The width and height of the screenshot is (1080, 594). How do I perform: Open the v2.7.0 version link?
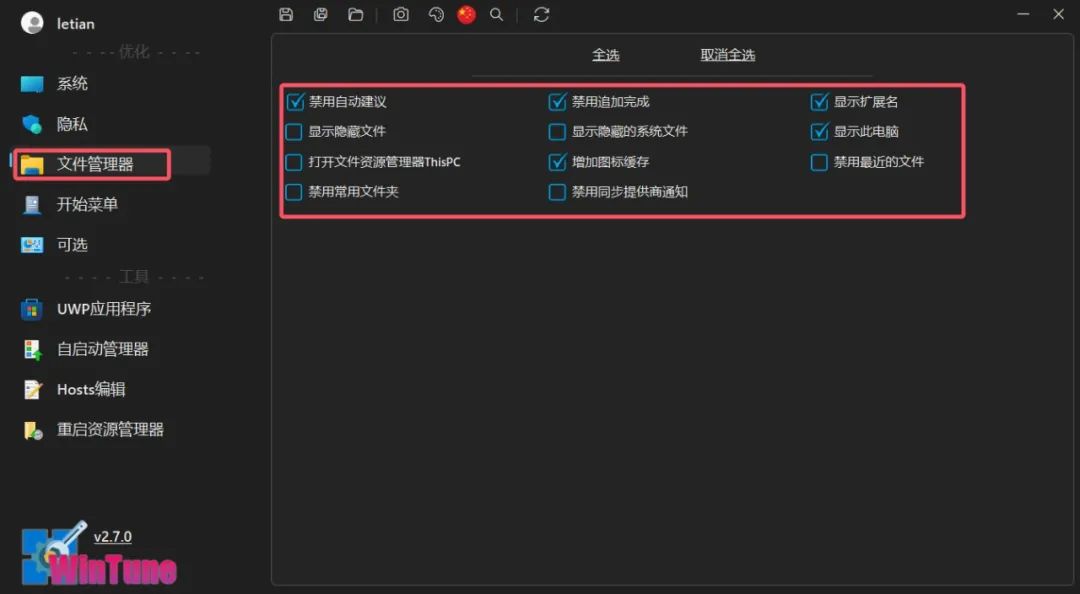113,537
